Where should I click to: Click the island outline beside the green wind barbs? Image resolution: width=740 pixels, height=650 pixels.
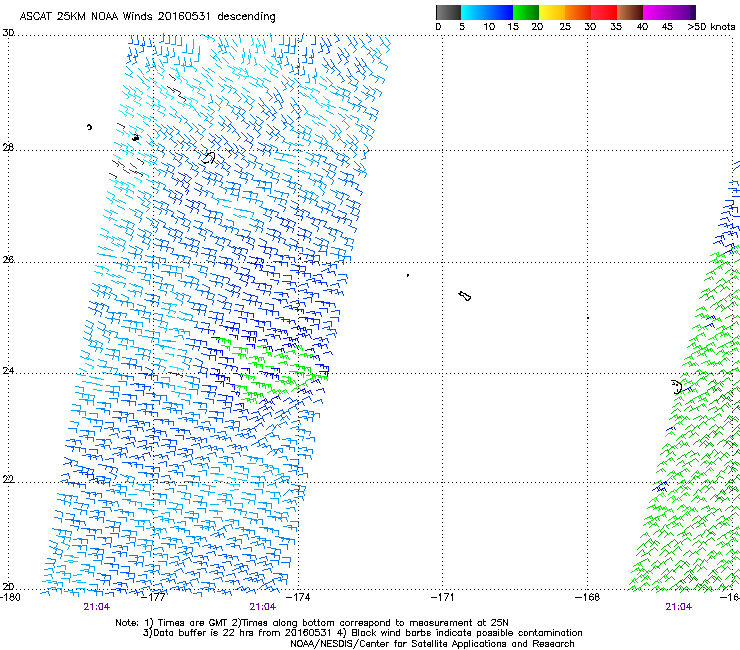click(677, 387)
